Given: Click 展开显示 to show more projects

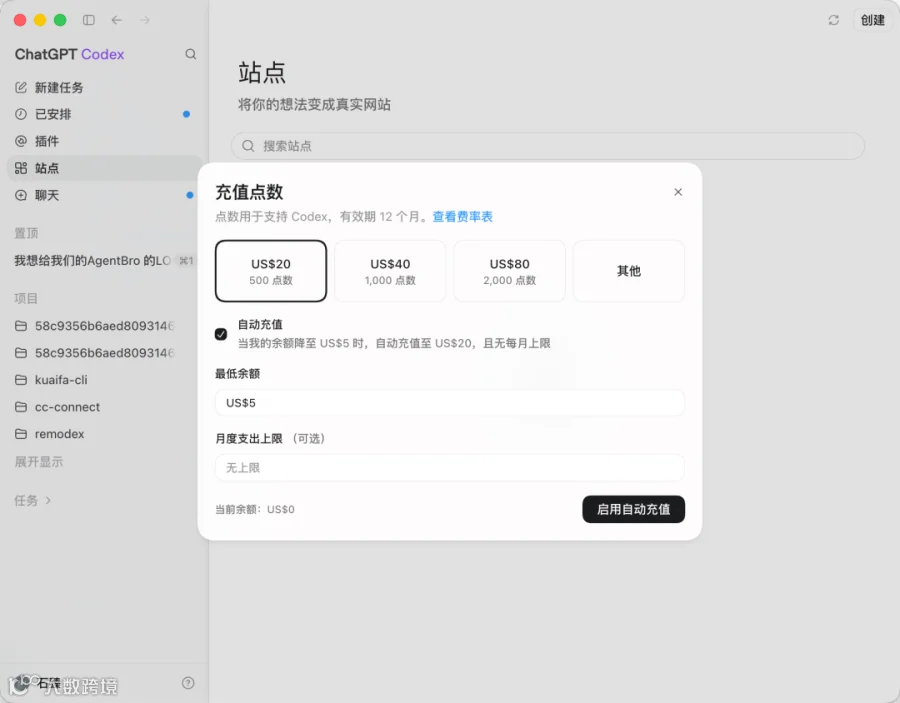Looking at the screenshot, I should [x=39, y=461].
